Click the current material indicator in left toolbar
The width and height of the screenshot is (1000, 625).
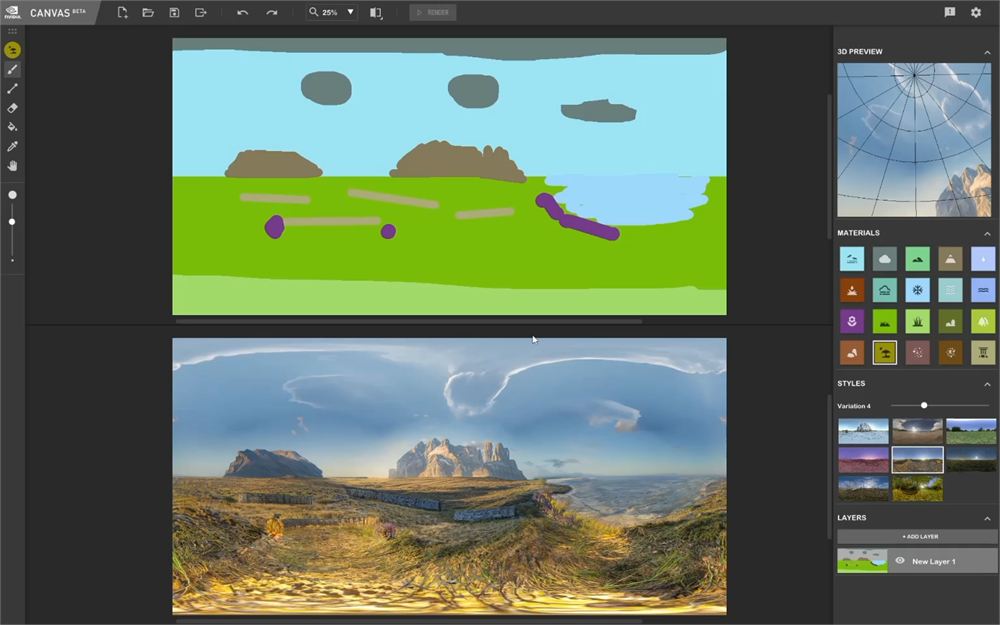(x=12, y=50)
